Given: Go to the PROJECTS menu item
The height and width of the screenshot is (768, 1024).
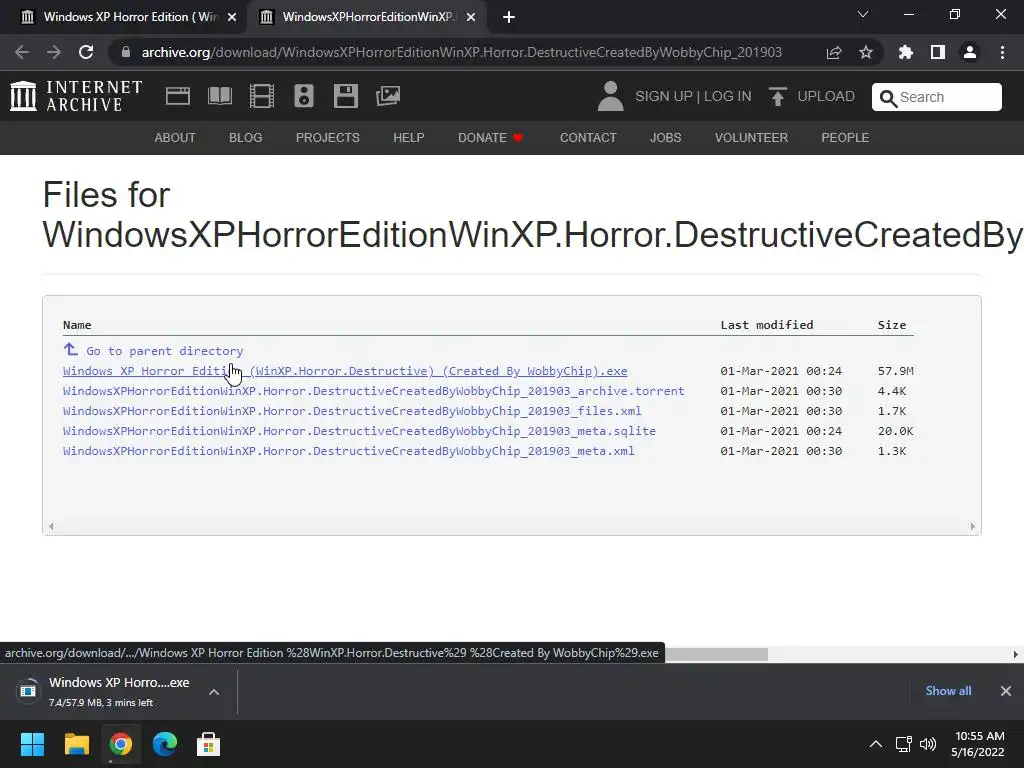Looking at the screenshot, I should coord(328,138).
